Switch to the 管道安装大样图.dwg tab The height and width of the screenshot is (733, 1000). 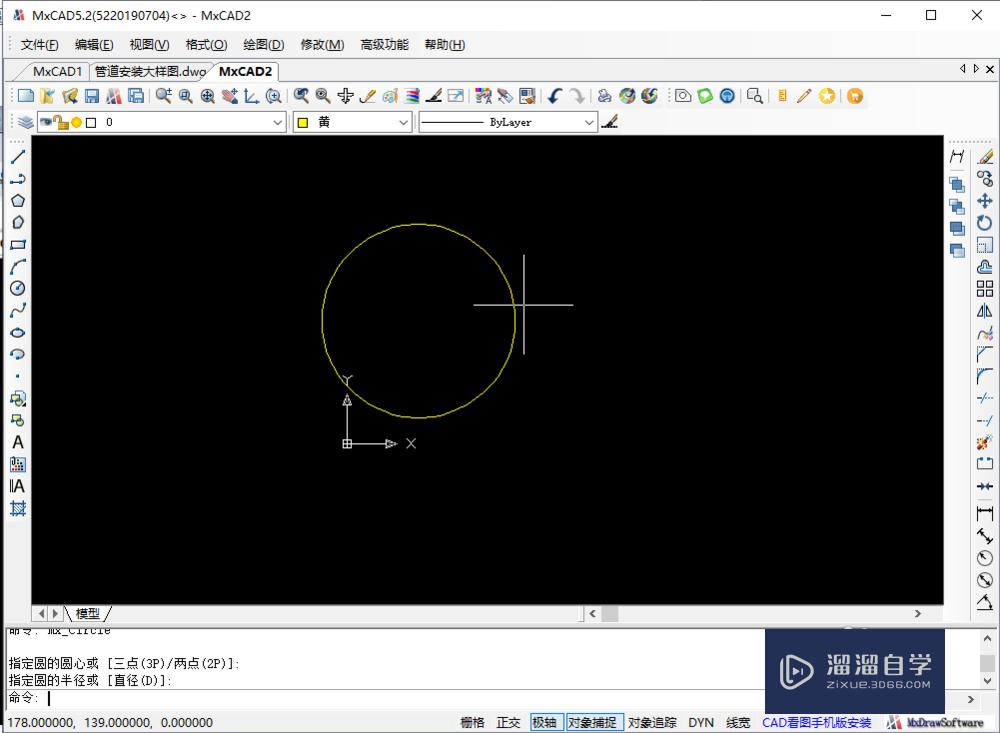pyautogui.click(x=148, y=71)
